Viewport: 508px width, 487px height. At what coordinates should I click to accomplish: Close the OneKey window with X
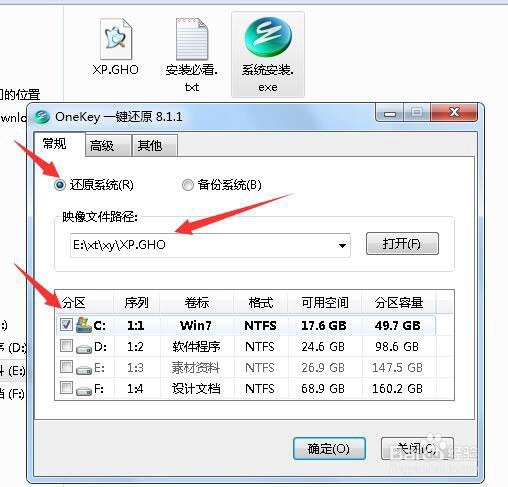point(454,112)
